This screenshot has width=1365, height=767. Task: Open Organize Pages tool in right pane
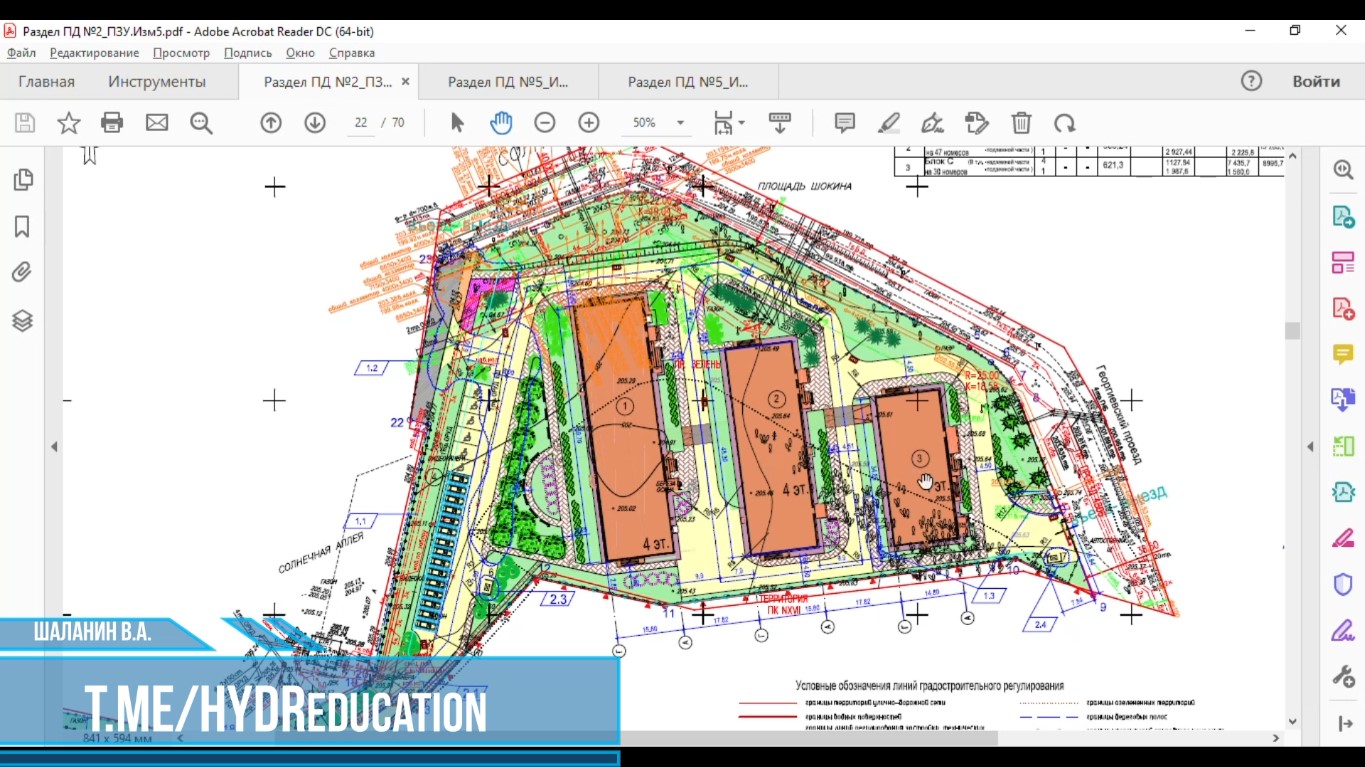coord(1343,263)
